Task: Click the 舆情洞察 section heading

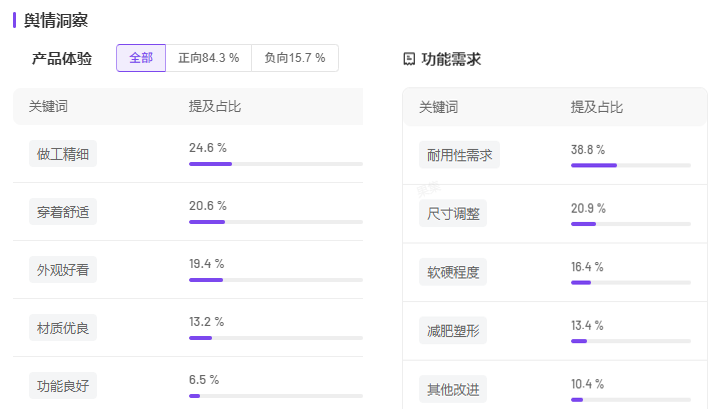Action: click(56, 19)
